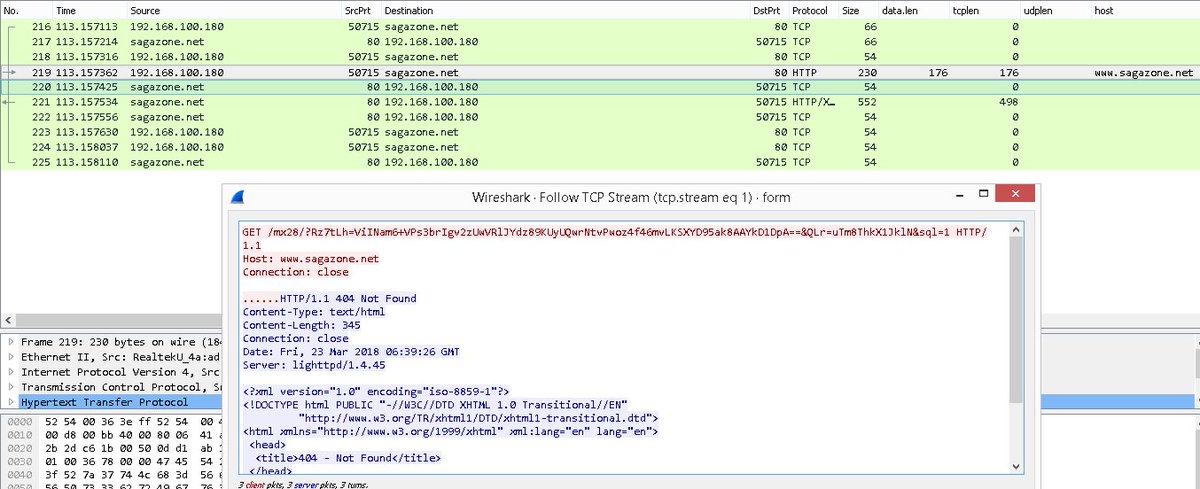The height and width of the screenshot is (489, 1200).
Task: Click the Protocol column header
Action: 814,9
